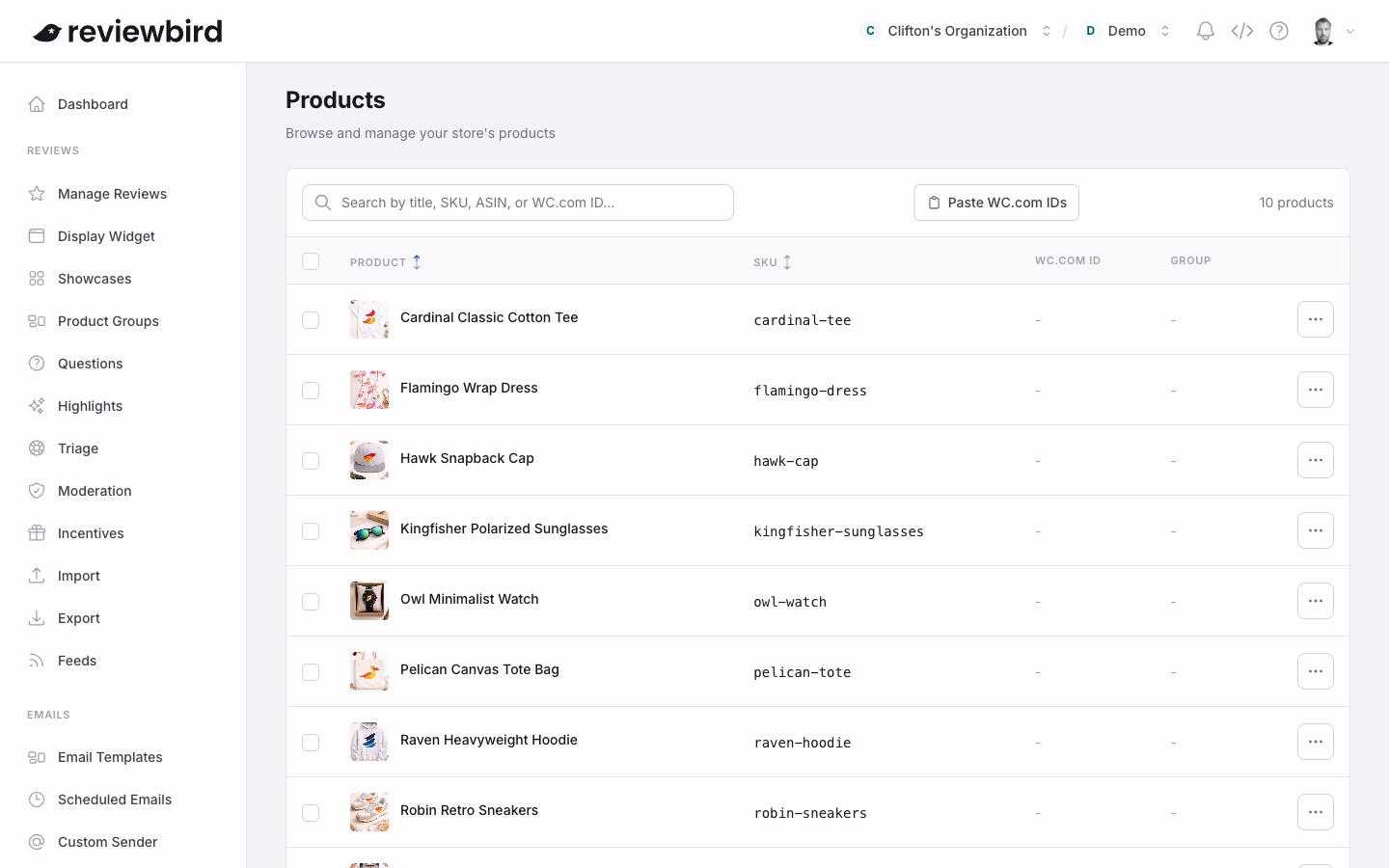Open actions menu for Owl Minimalist Watch
Viewport: 1389px width, 868px height.
pyautogui.click(x=1316, y=601)
